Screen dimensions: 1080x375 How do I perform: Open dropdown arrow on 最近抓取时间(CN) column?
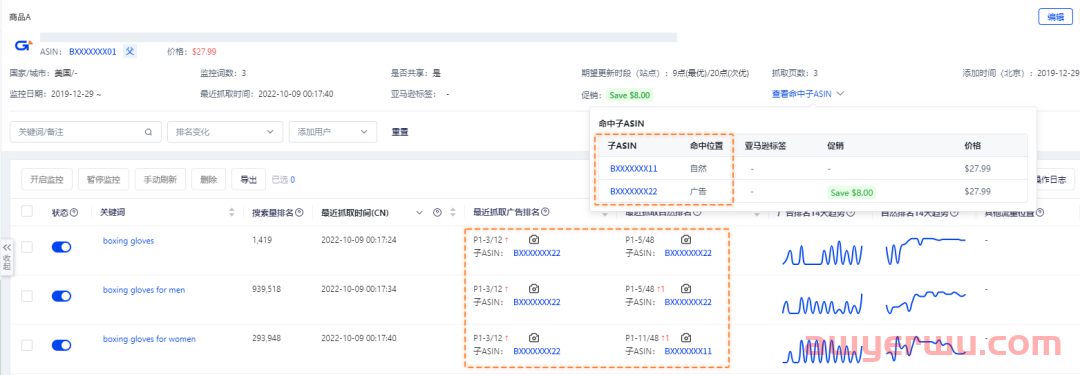click(419, 212)
